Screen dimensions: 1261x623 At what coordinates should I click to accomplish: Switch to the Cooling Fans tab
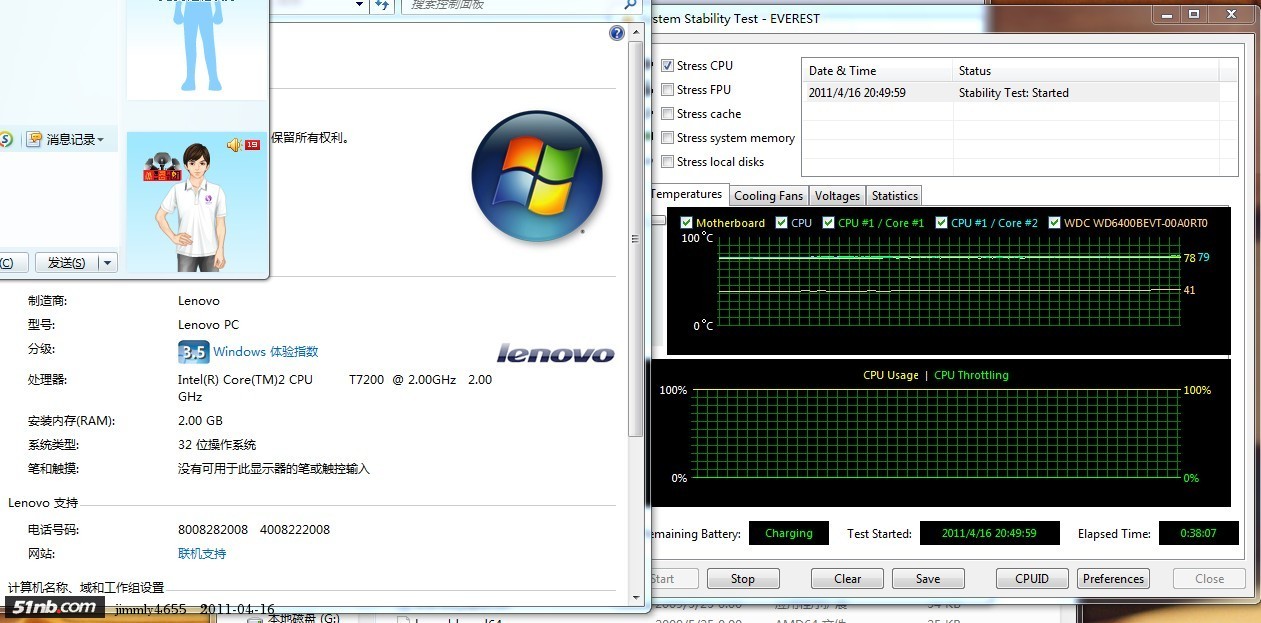pos(768,196)
